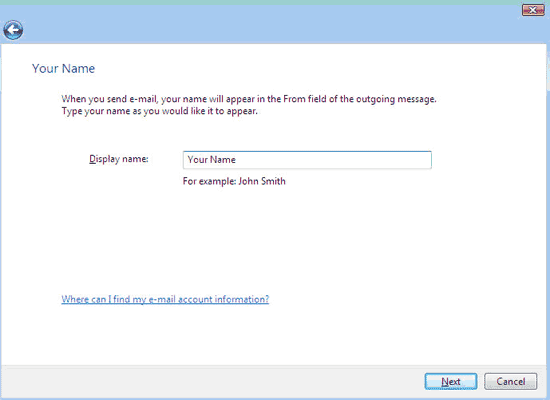
Task: Proceed with the Next button
Action: [x=451, y=381]
